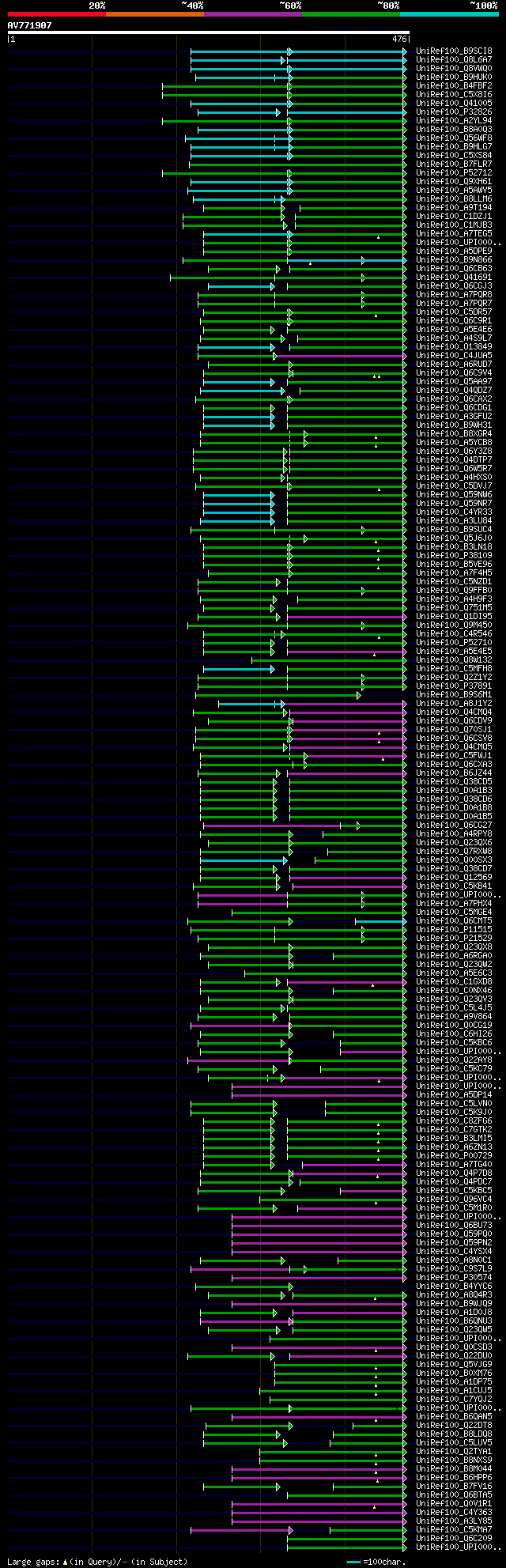Select label UniRef100_C5DR57
The width and height of the screenshot is (506, 1568).
454,312
